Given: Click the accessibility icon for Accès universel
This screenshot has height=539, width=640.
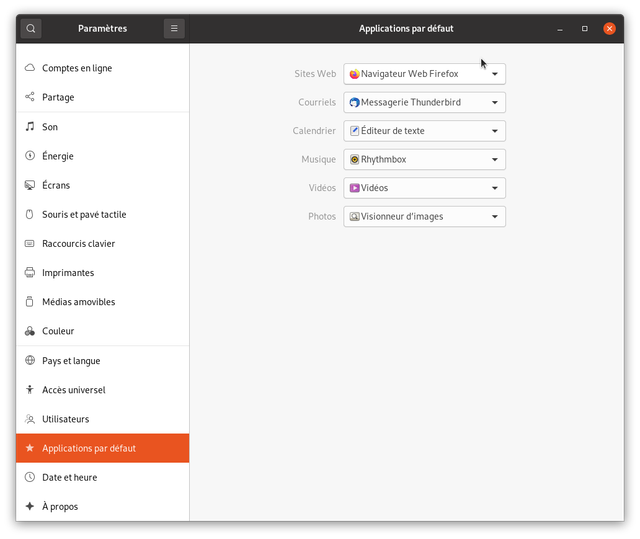Looking at the screenshot, I should pos(30,390).
